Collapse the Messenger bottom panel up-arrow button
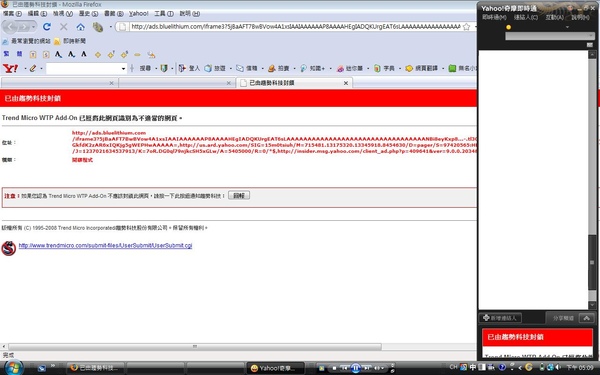 [x=586, y=318]
